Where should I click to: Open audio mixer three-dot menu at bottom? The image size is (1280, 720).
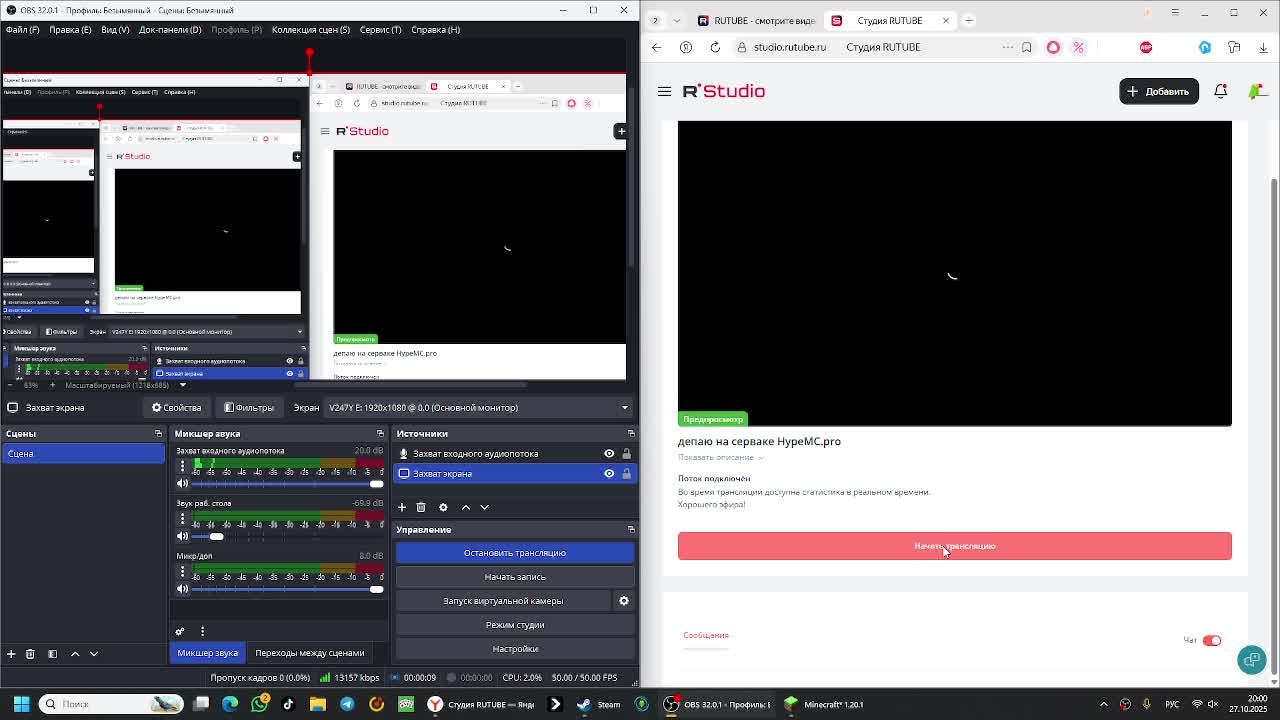(202, 631)
